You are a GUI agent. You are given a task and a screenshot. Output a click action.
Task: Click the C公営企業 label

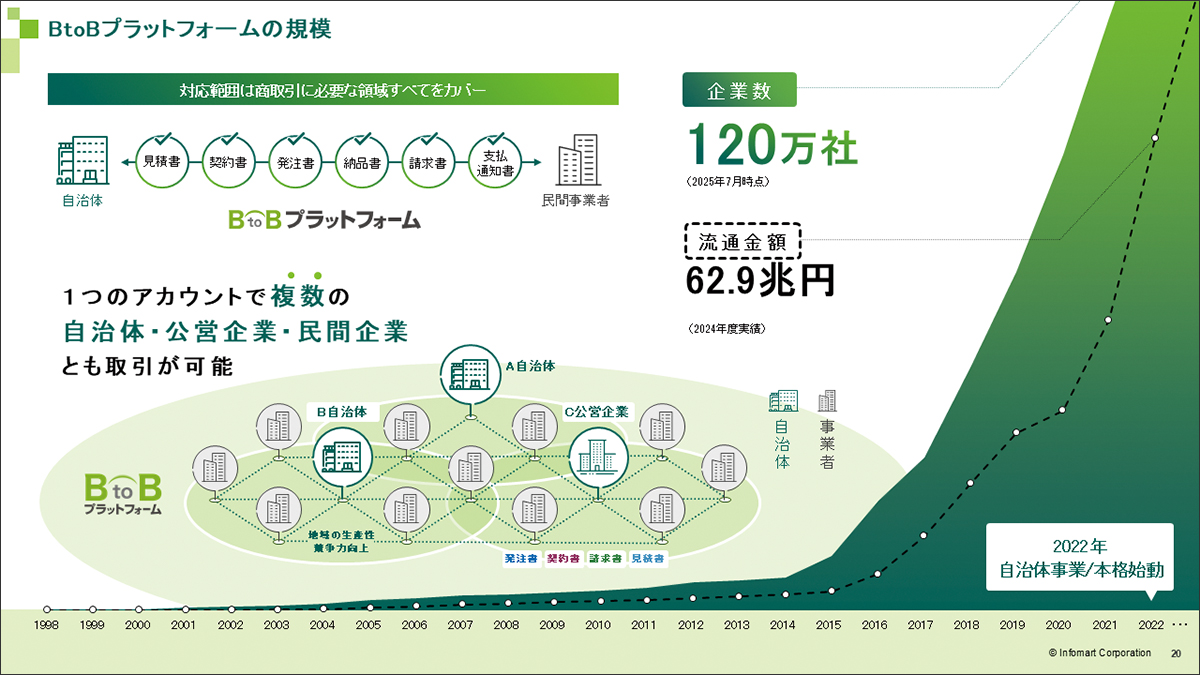click(597, 411)
